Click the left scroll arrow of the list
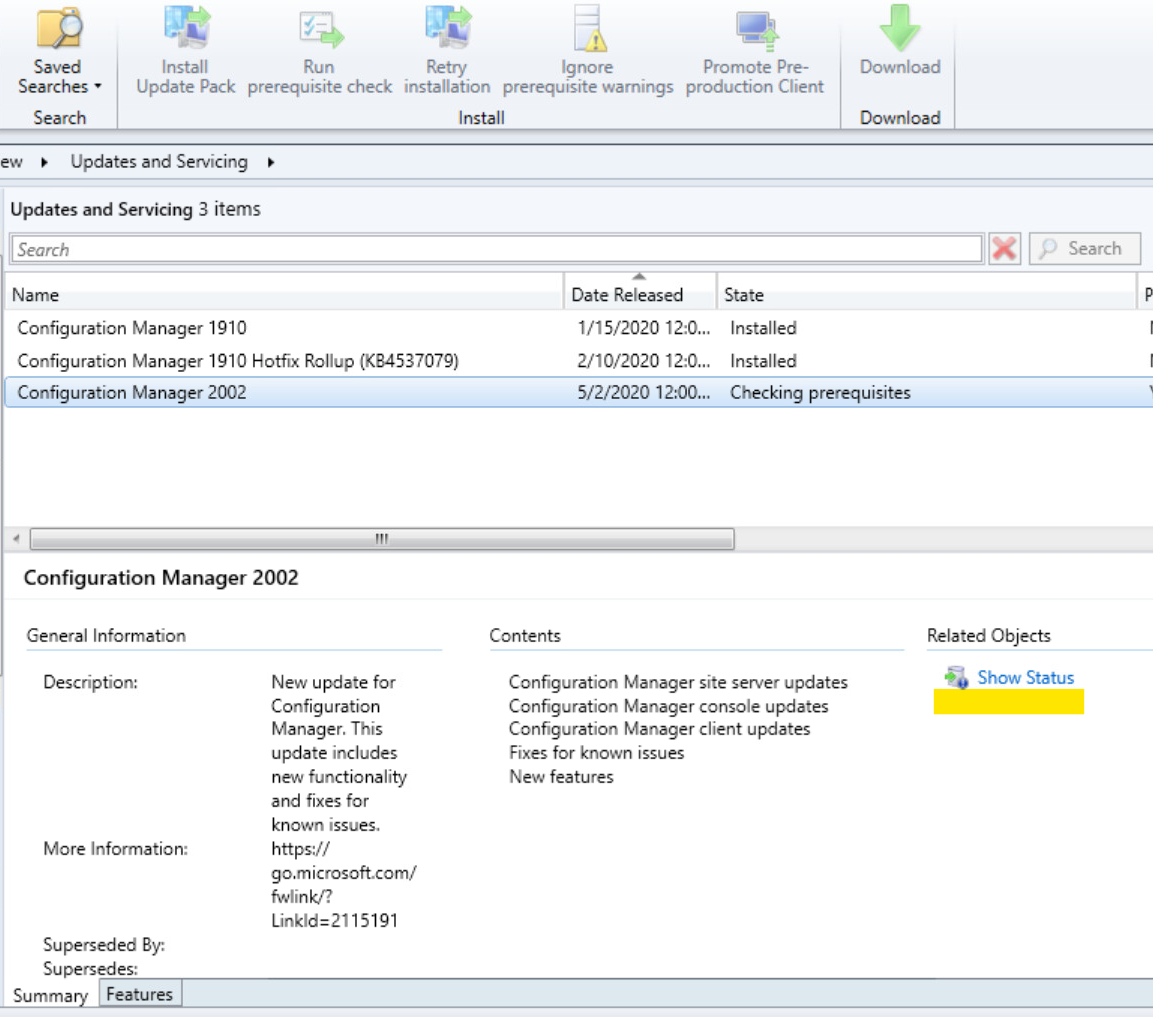This screenshot has width=1153, height=1017. pos(16,539)
